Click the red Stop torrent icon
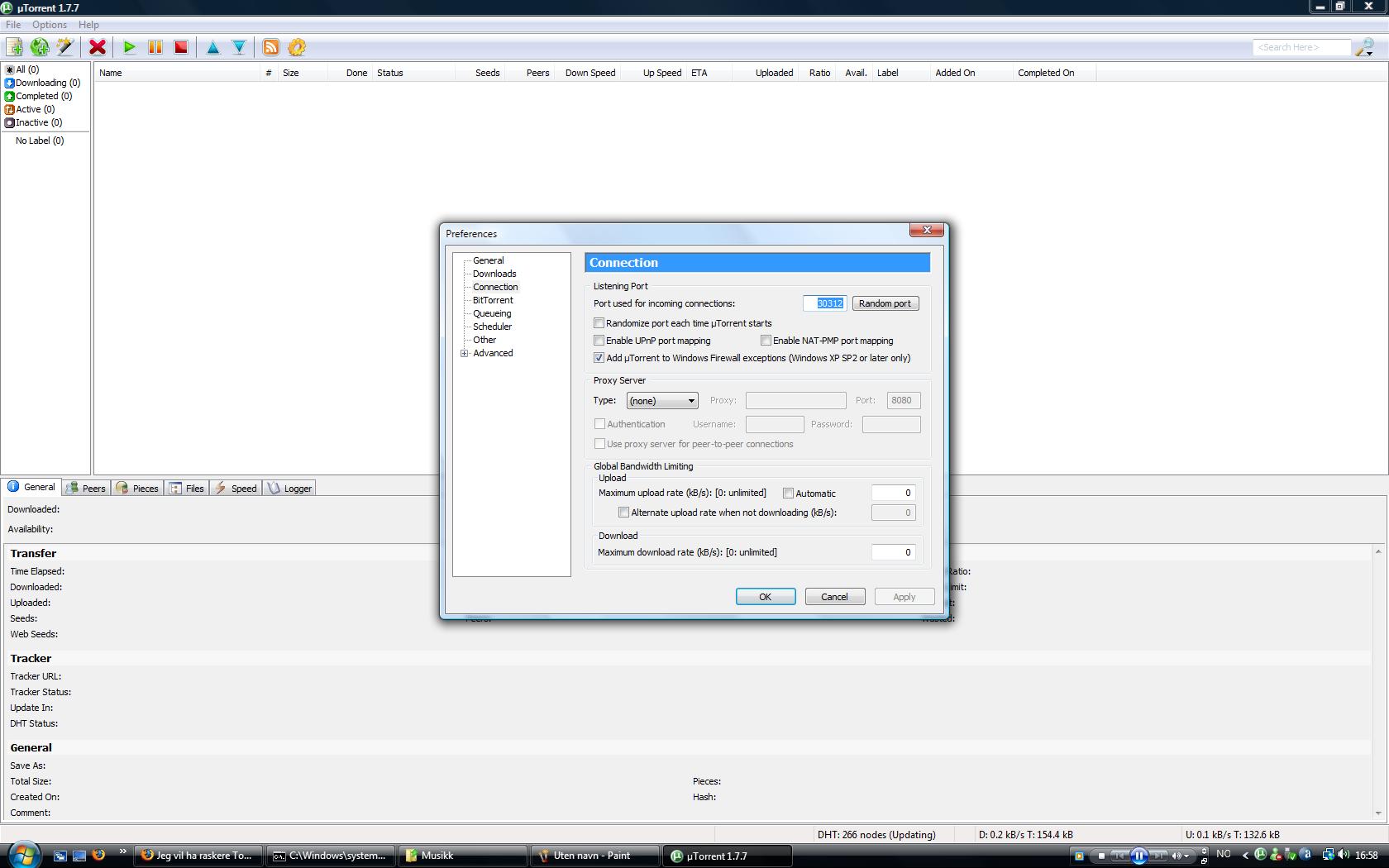Screen dimensions: 1389x868 pos(181,47)
